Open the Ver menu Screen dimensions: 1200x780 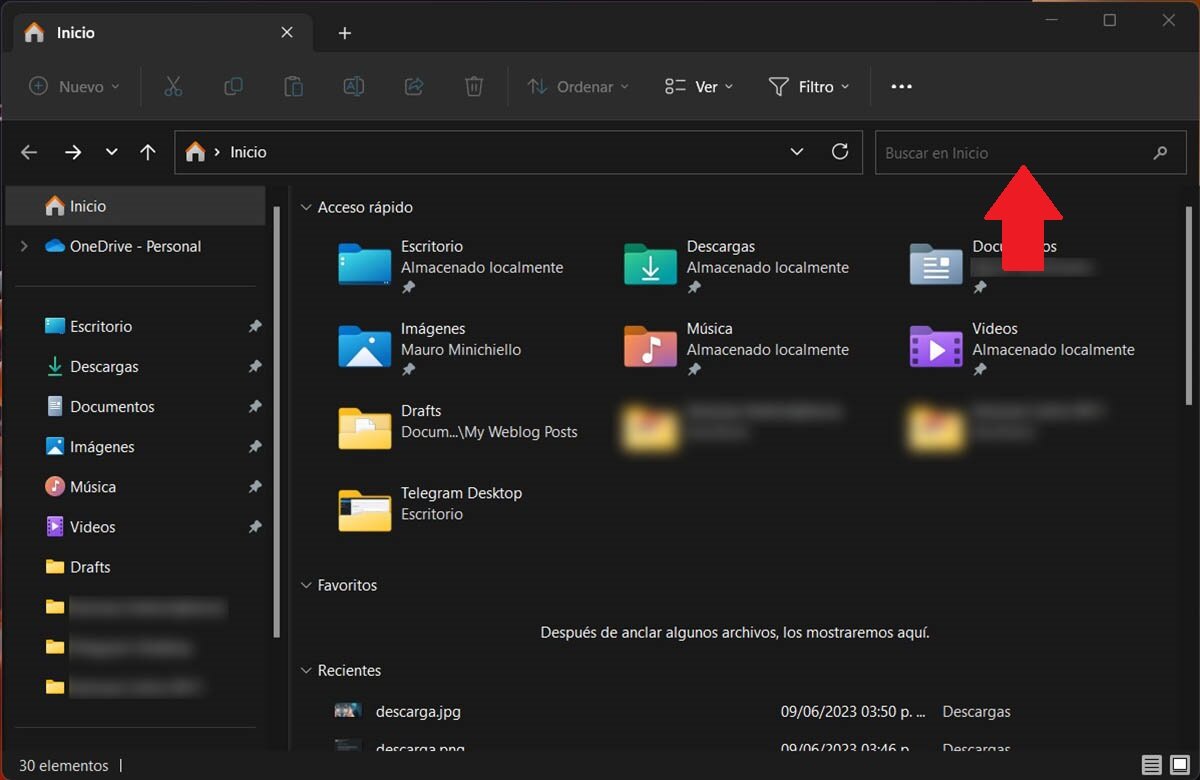[698, 87]
